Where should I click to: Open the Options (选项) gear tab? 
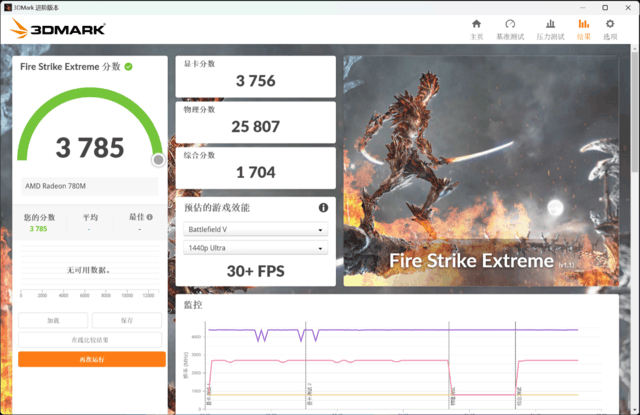610,29
